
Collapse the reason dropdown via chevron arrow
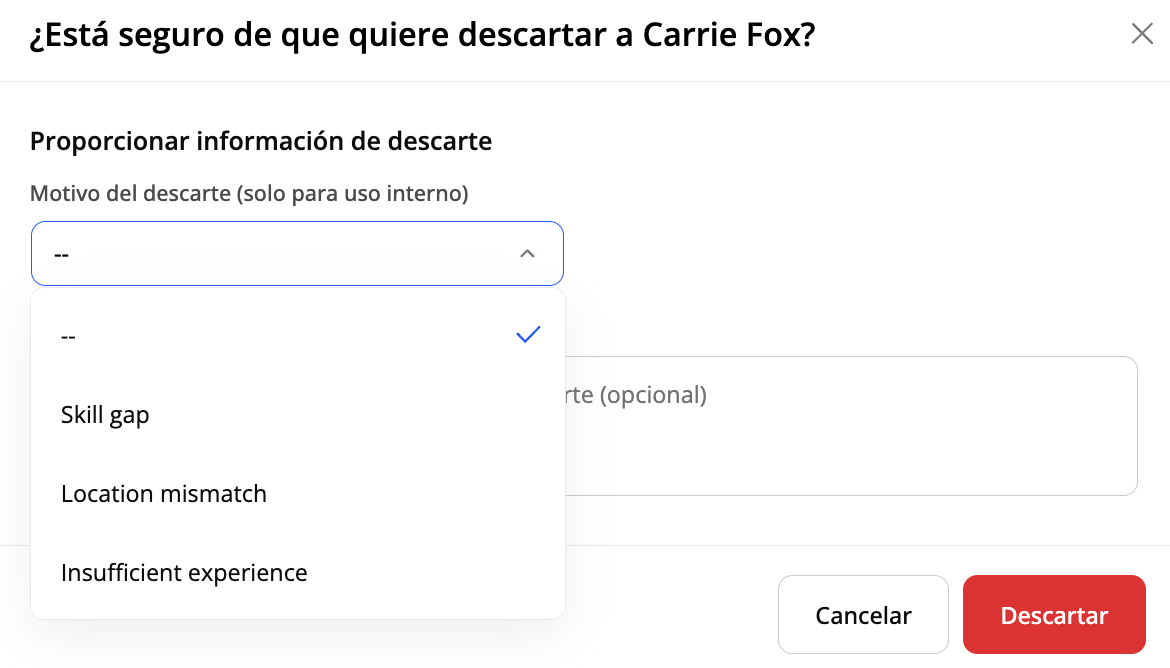(527, 254)
